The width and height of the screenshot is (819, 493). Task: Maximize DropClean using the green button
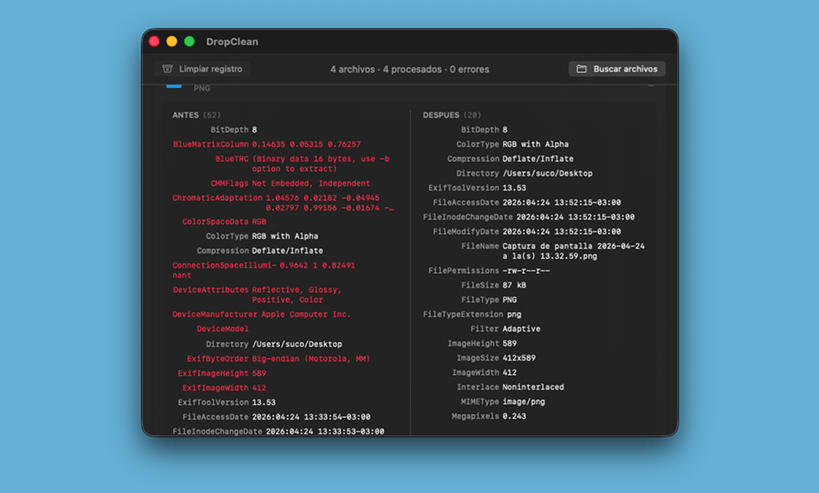190,41
